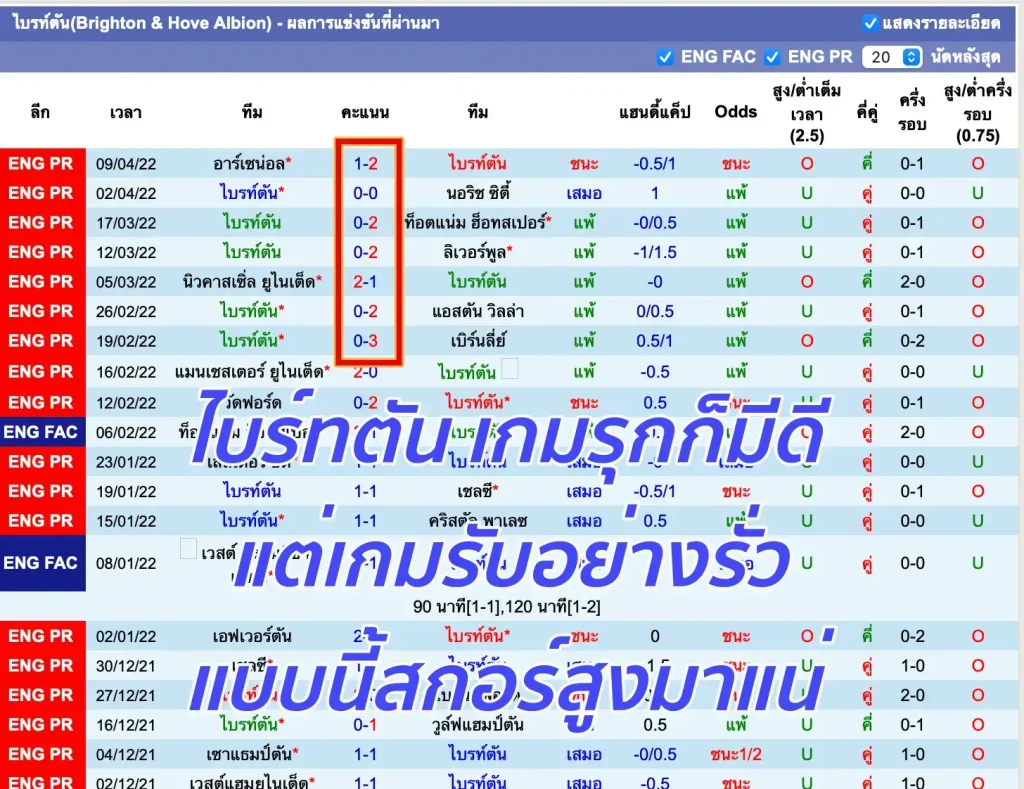Click the extra-time note 90 นาที[1-1],120 นาที[1-2]
The width and height of the screenshot is (1024, 789).
507,607
